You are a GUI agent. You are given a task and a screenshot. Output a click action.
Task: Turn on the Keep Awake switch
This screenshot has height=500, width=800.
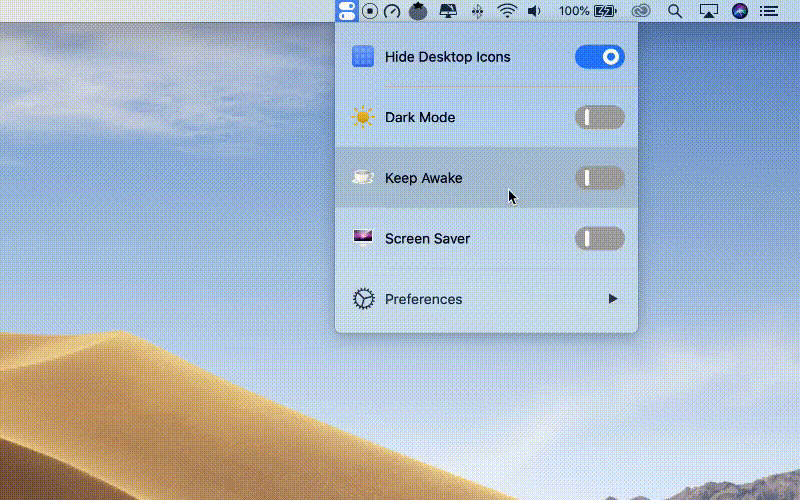coord(600,178)
